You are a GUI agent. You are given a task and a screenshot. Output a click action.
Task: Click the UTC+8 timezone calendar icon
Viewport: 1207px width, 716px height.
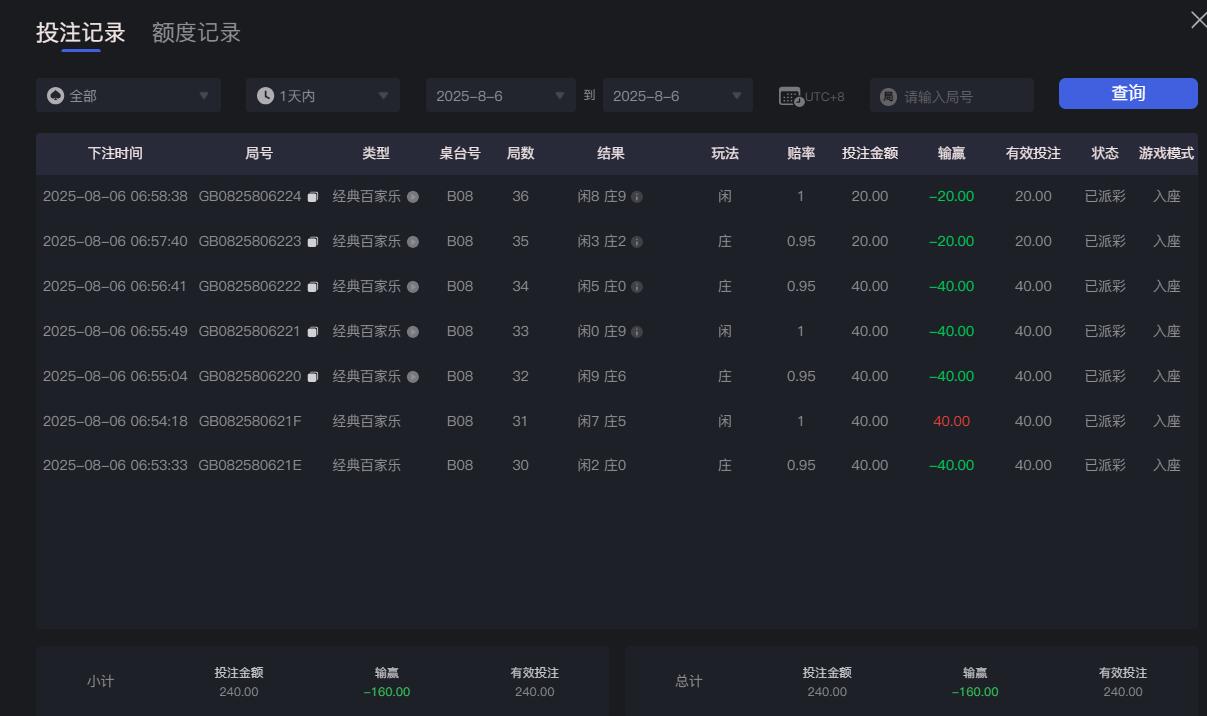(791, 95)
